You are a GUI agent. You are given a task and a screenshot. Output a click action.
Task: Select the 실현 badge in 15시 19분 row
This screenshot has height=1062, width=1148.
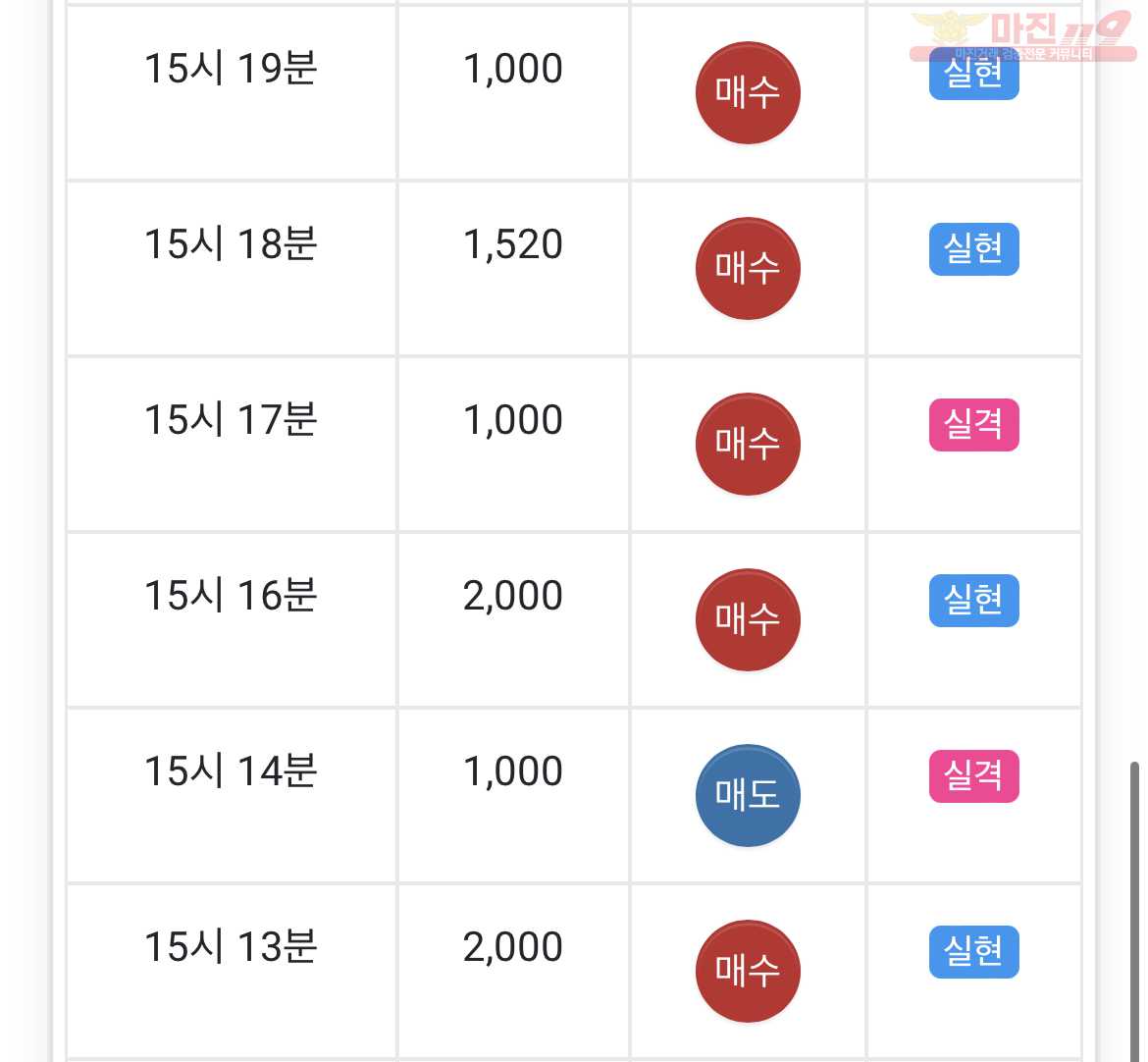pyautogui.click(x=973, y=74)
